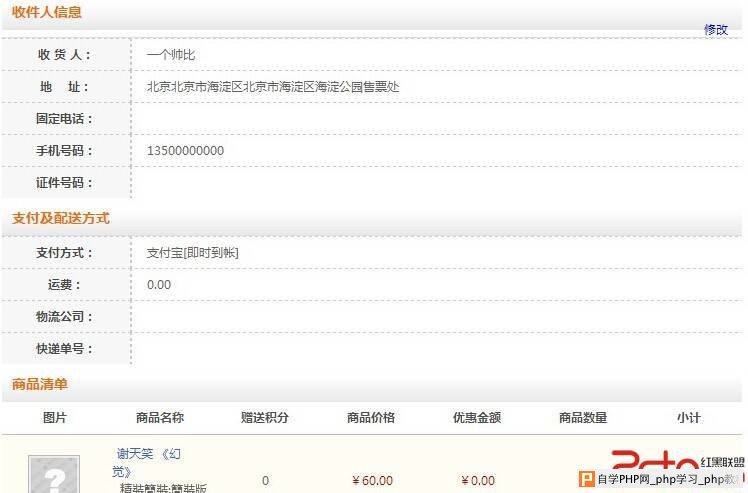Image resolution: width=748 pixels, height=493 pixels.
Task: Click the orange P logo icon in watermark
Action: tap(586, 479)
